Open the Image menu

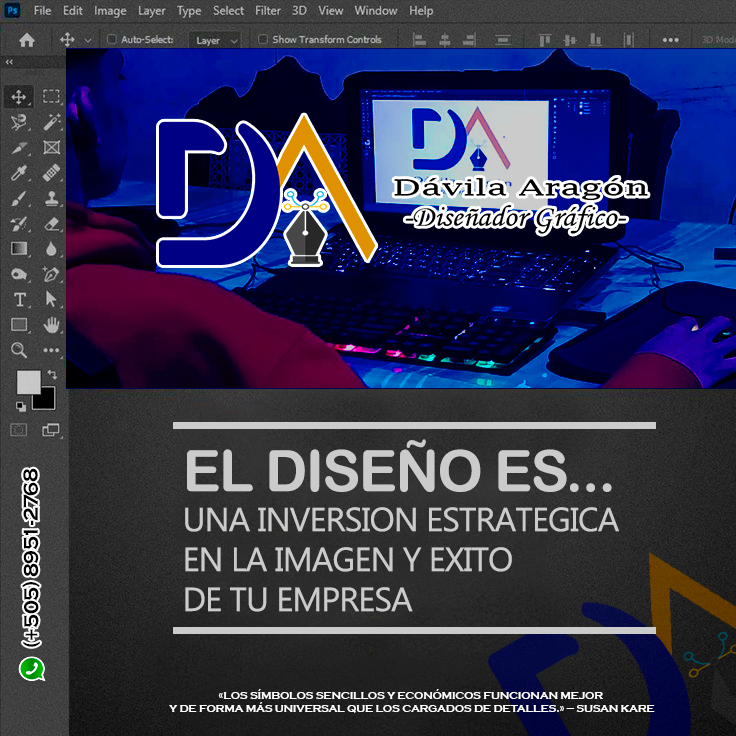110,10
